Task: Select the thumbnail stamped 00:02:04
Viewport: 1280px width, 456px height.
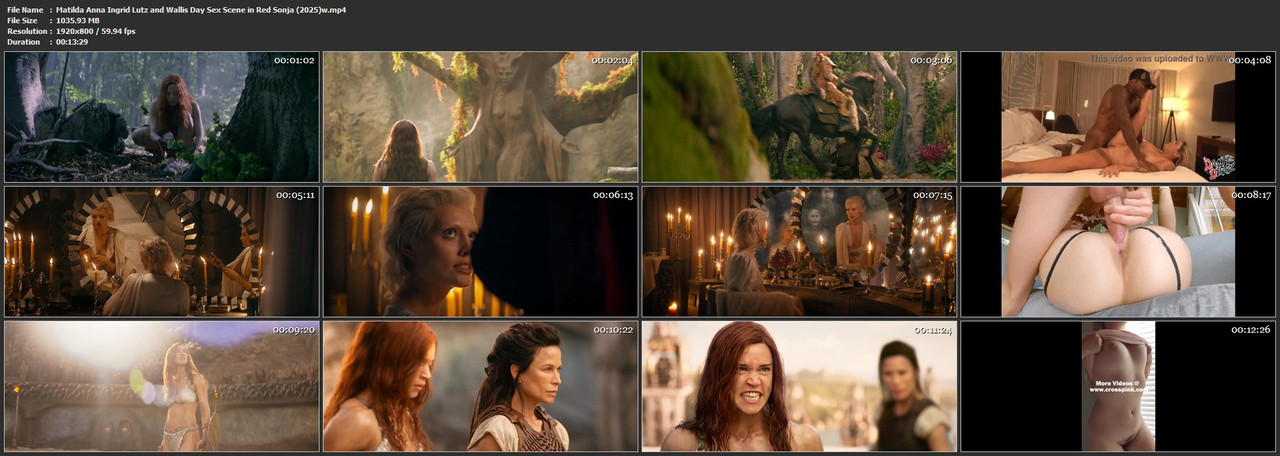Action: click(x=480, y=117)
